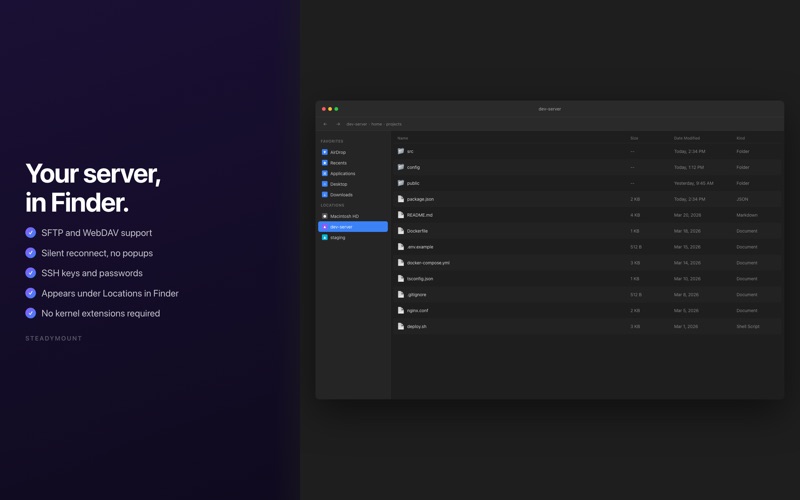The width and height of the screenshot is (800, 500).
Task: Click dev-server in the breadcrumb path
Action: [357, 124]
